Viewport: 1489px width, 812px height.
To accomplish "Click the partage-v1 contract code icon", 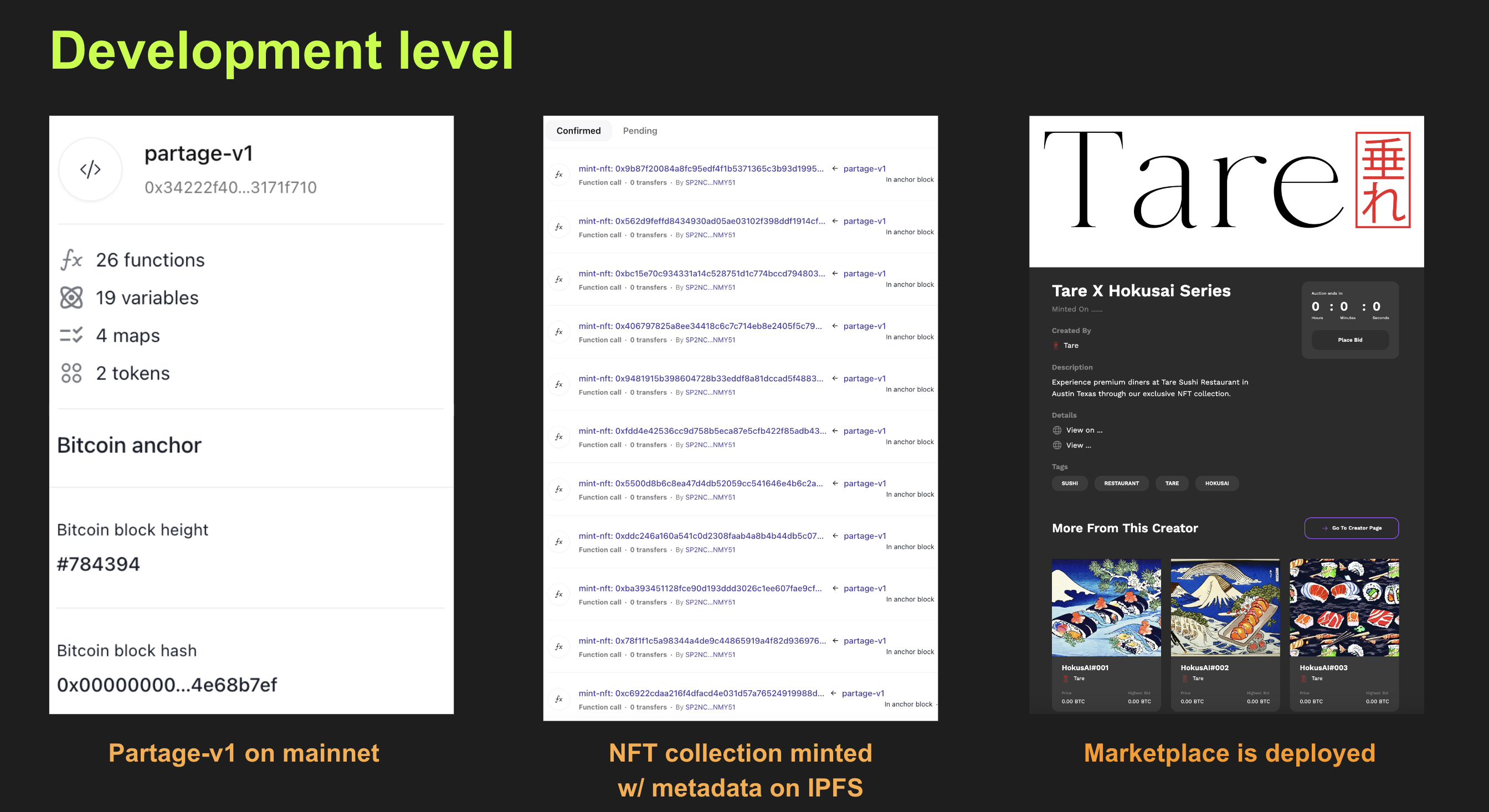I will pos(90,169).
